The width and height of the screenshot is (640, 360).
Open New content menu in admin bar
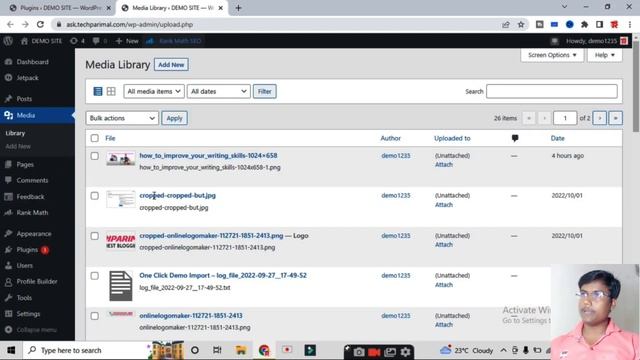tap(127, 41)
